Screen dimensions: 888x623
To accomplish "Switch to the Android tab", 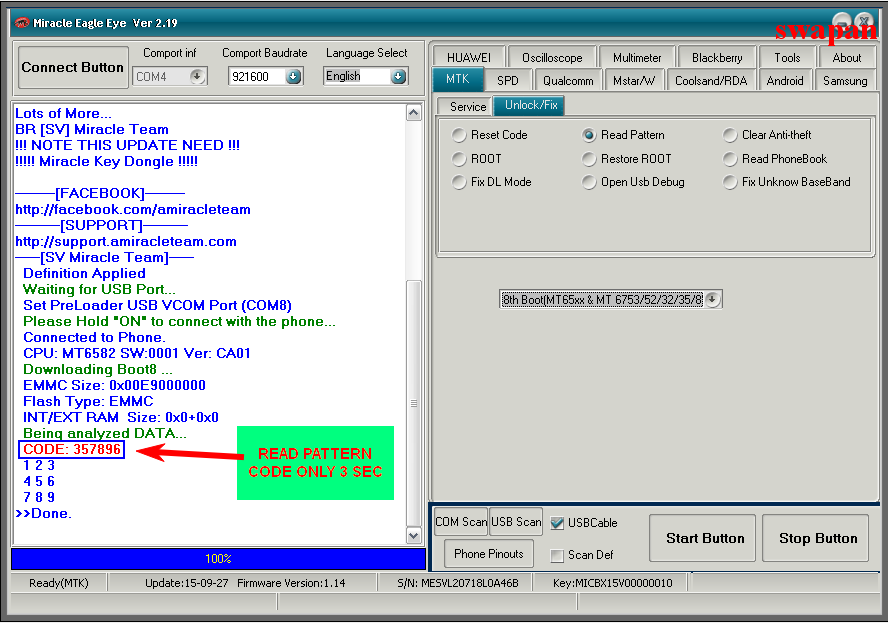I will click(x=785, y=80).
